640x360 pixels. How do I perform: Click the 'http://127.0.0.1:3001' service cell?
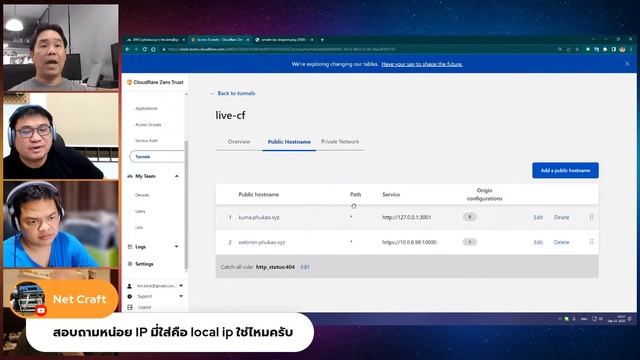(x=407, y=218)
